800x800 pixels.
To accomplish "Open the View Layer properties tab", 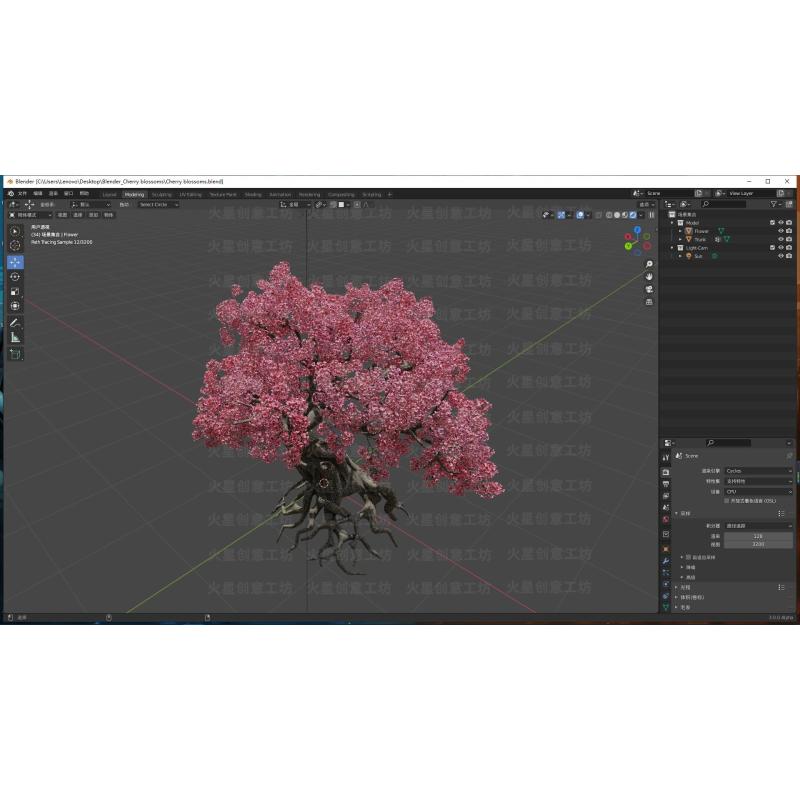I will 665,496.
